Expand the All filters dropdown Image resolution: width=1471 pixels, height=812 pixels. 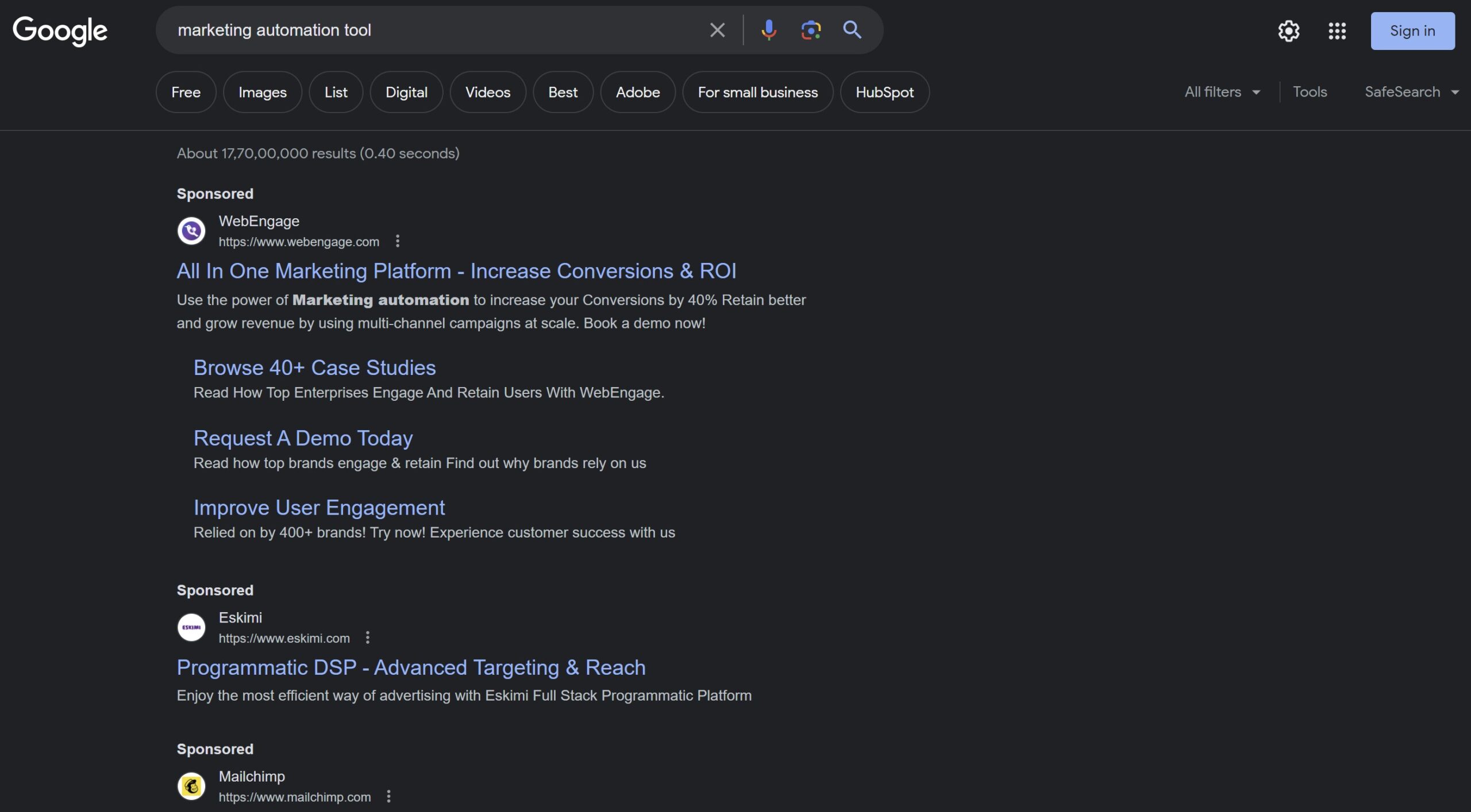tap(1222, 92)
